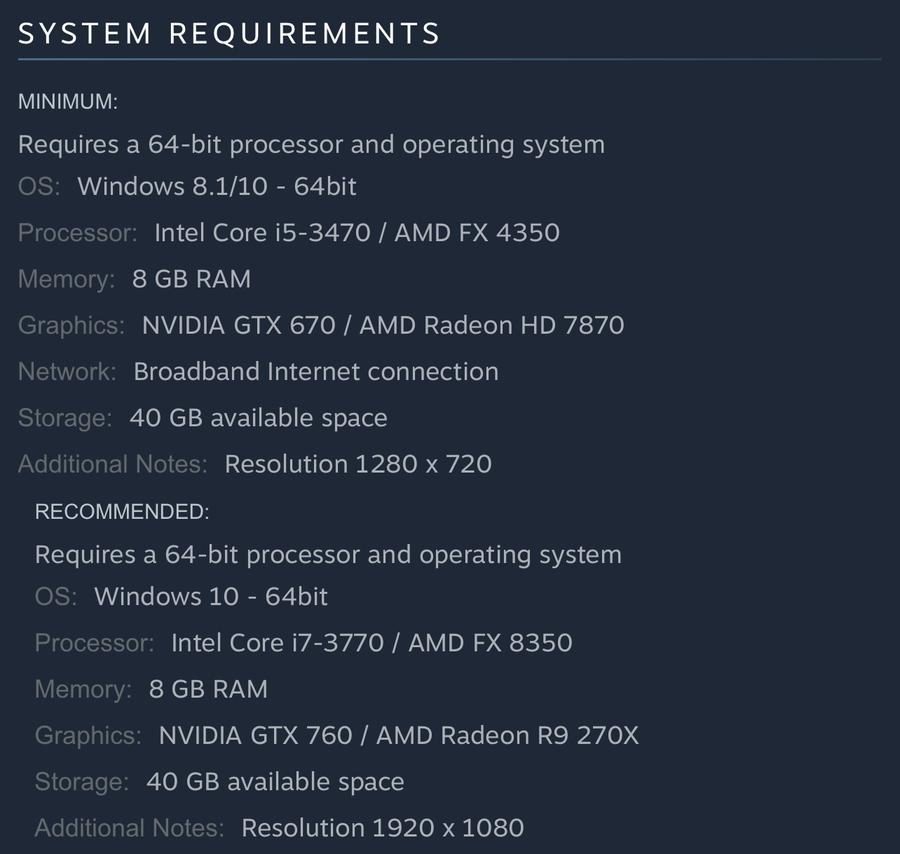Click the SYSTEM REQUIREMENTS heading
The width and height of the screenshot is (900, 854).
point(229,33)
